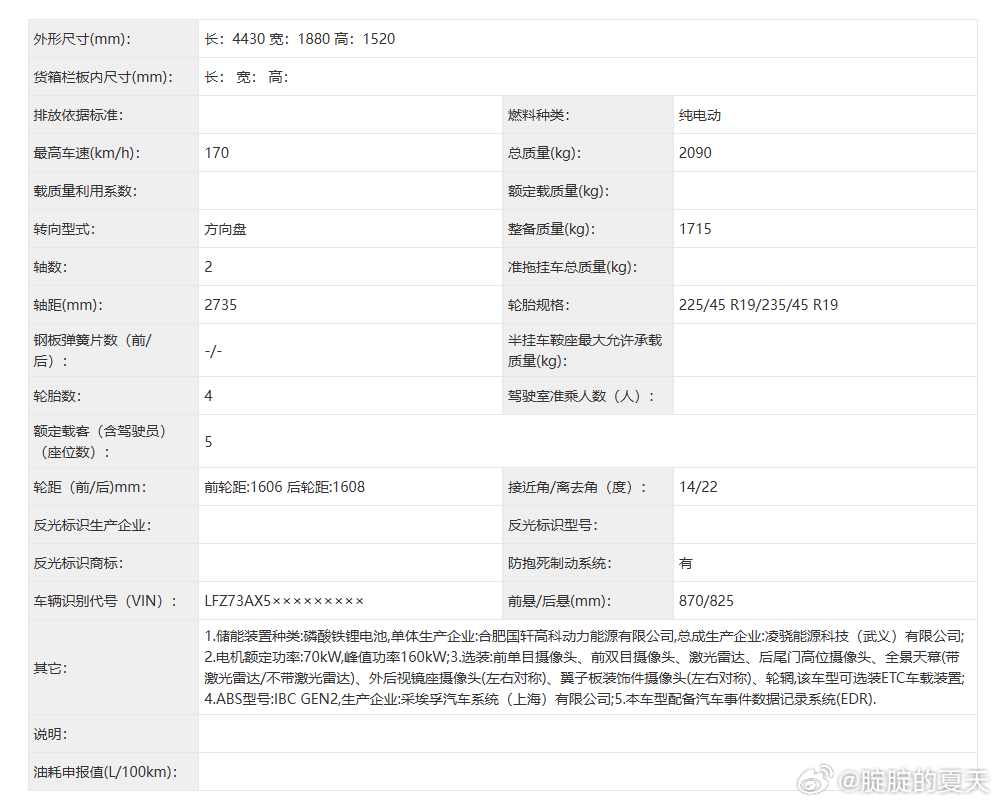Image resolution: width=999 pixels, height=804 pixels.
Task: Click the remarks line beginning 4.ABS型号
Action: tap(540, 700)
